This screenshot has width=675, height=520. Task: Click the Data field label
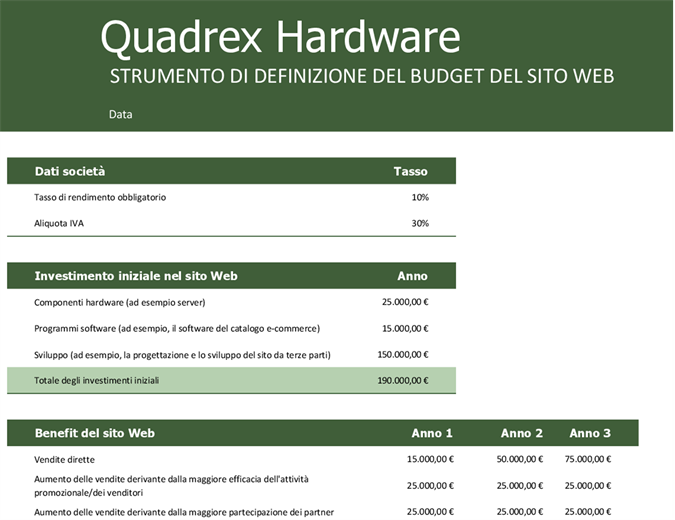(x=121, y=115)
